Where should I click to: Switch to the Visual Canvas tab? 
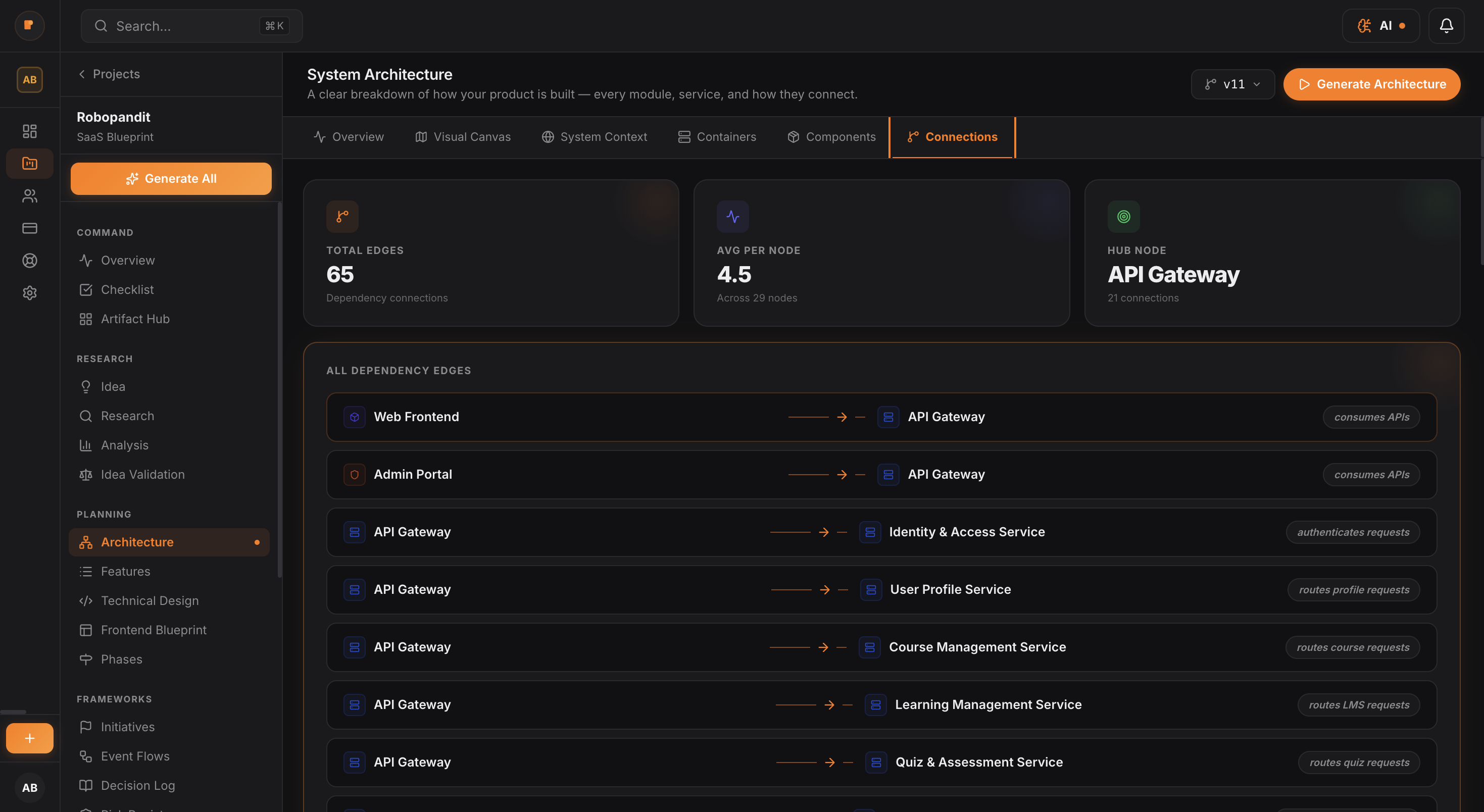(x=463, y=137)
